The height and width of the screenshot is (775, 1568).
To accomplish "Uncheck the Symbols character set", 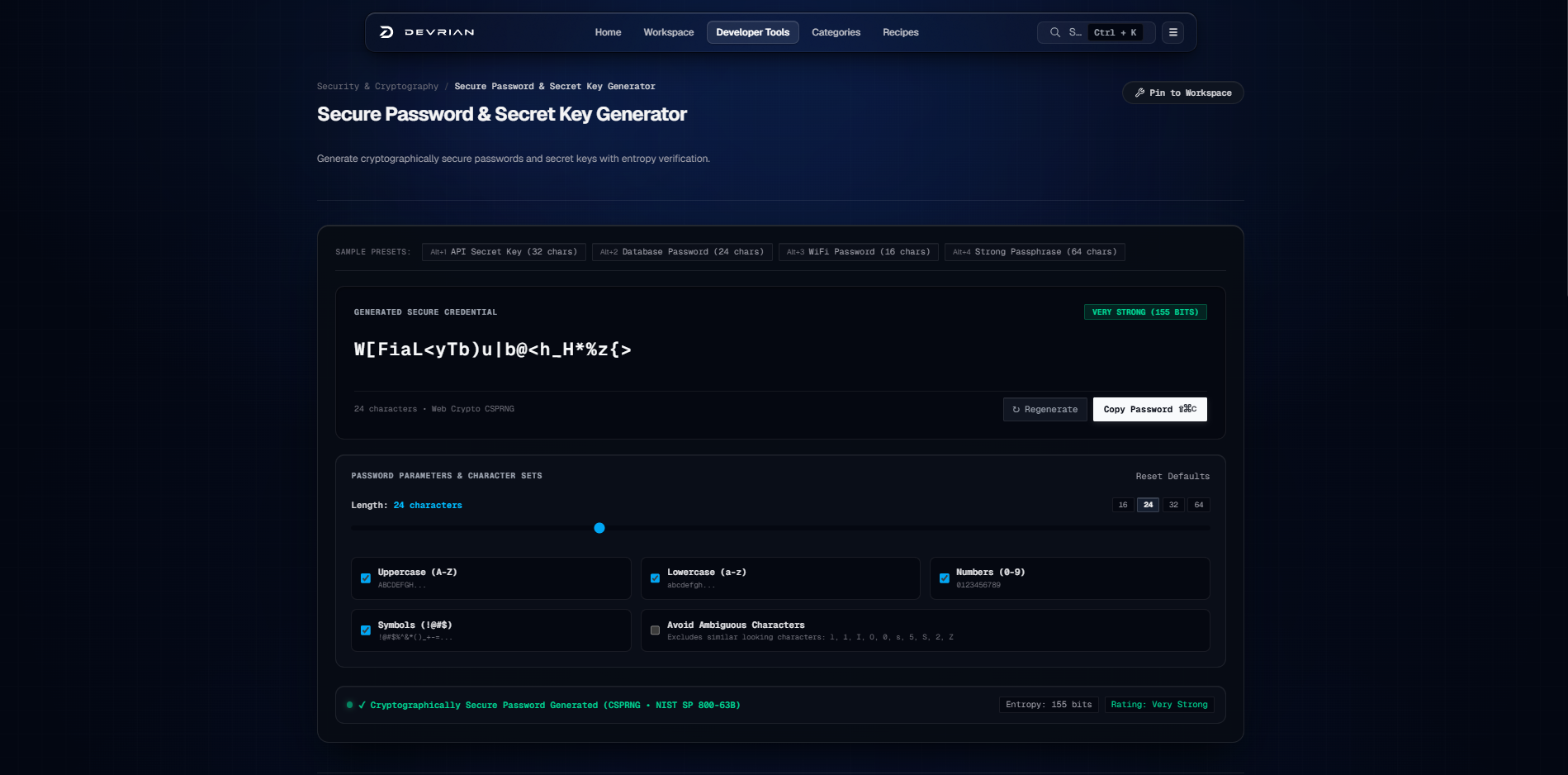I will point(366,630).
